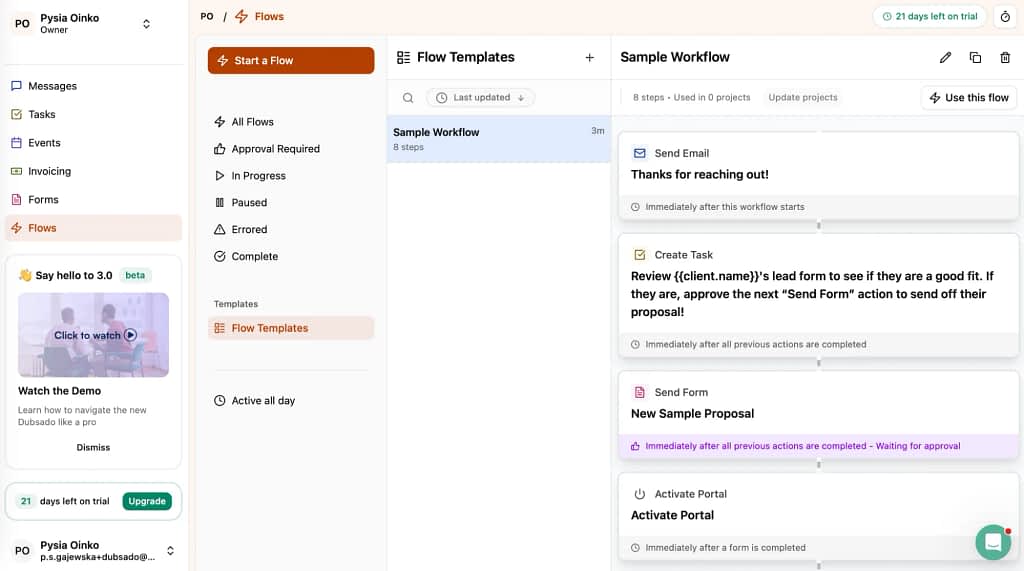
Task: Select the Sample Workflow template row
Action: (498, 139)
